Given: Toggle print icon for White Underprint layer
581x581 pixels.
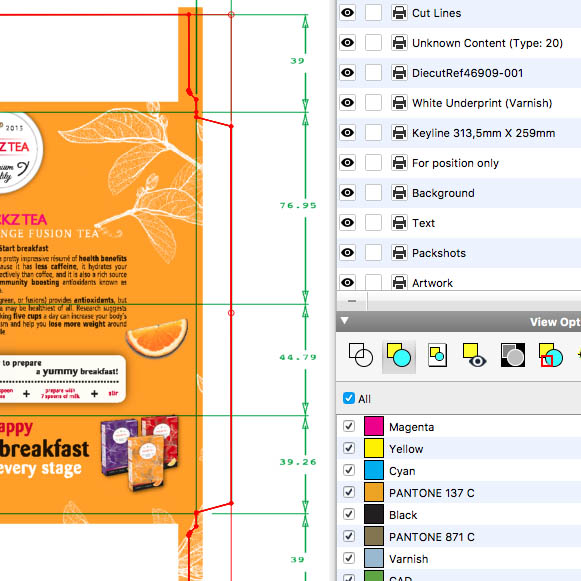Looking at the screenshot, I should pos(399,103).
